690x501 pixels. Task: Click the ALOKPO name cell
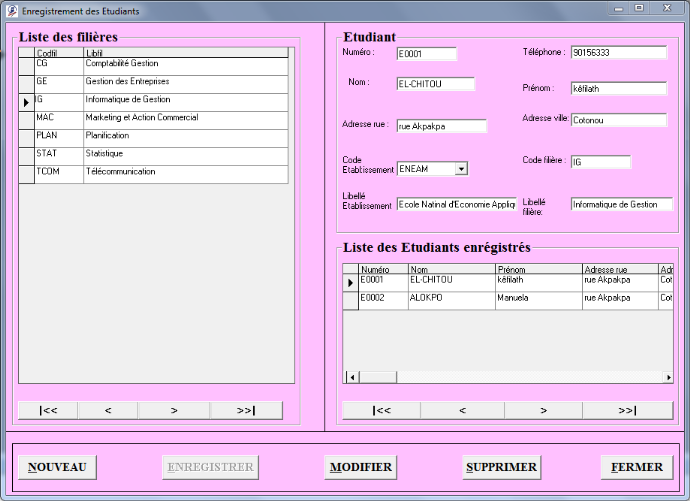pos(451,301)
